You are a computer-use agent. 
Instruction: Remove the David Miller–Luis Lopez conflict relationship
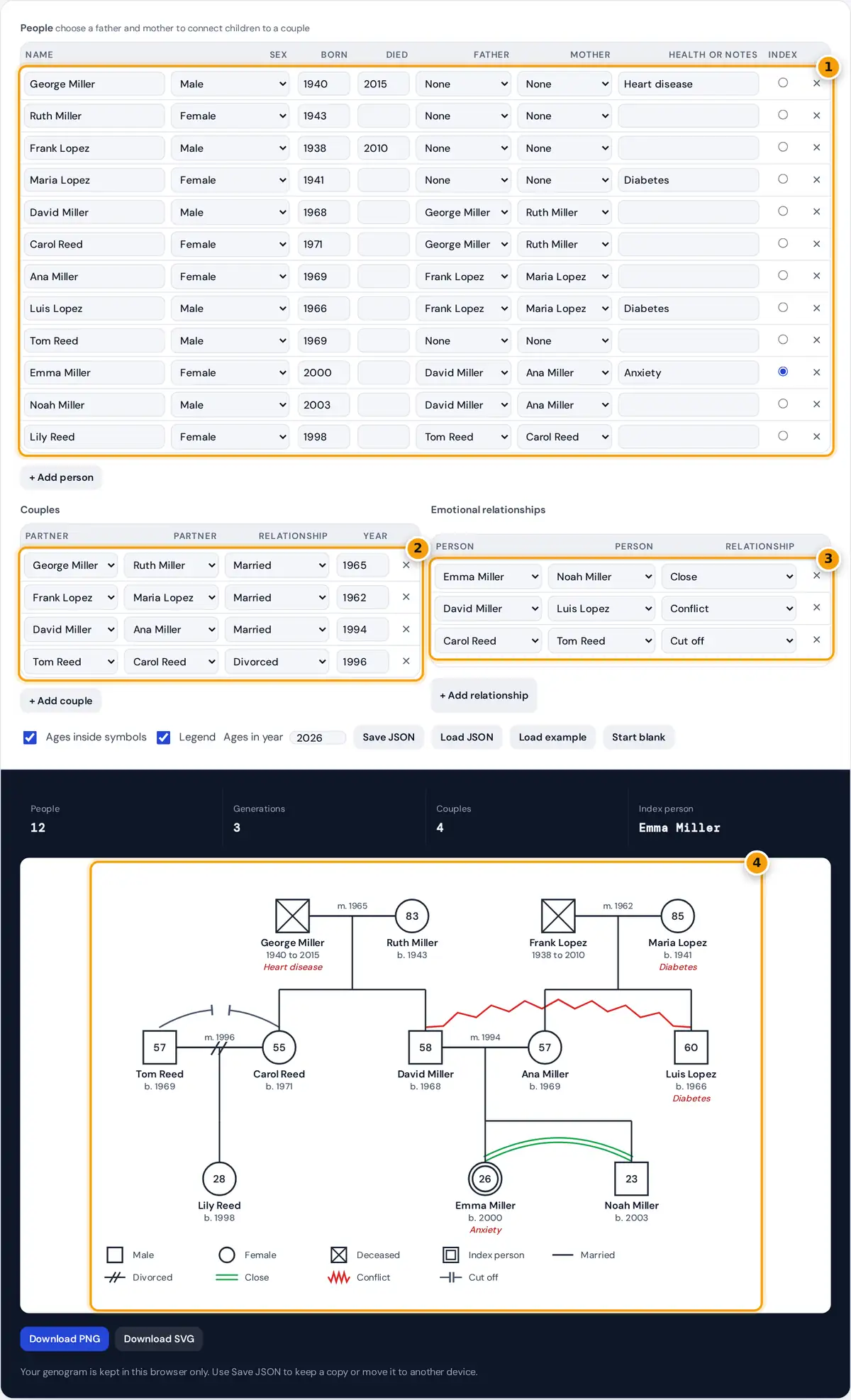tap(816, 608)
